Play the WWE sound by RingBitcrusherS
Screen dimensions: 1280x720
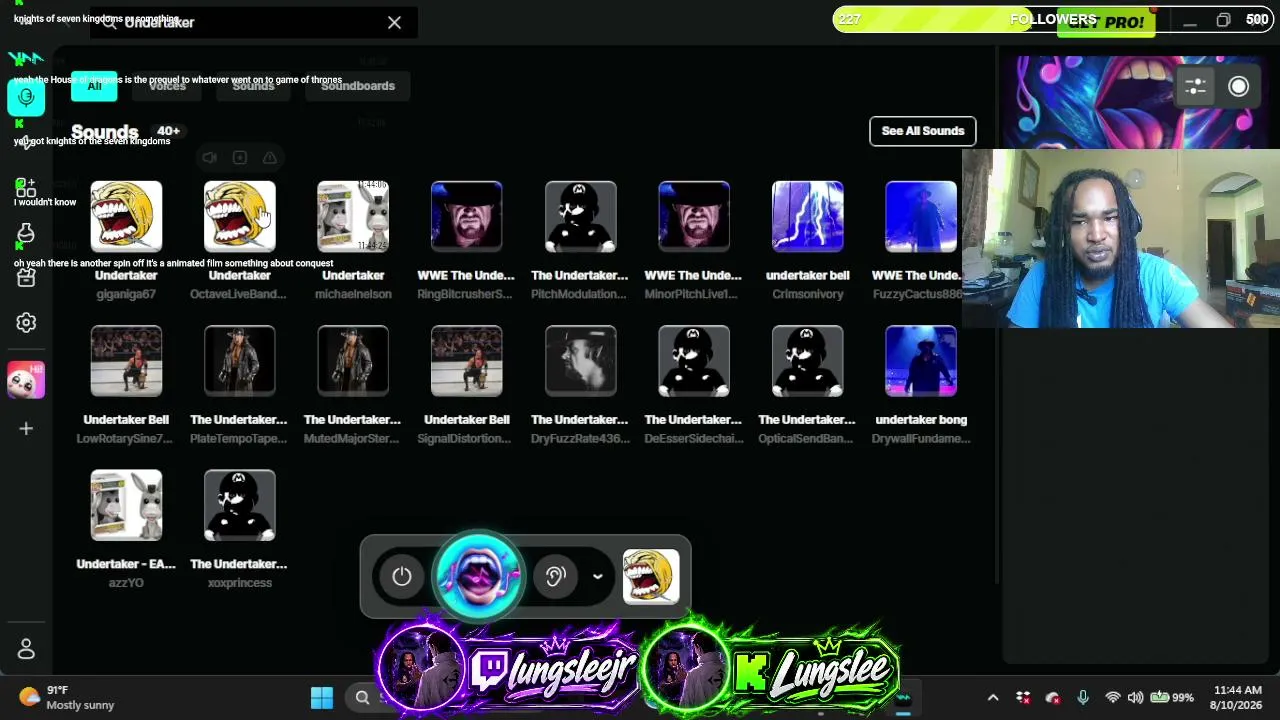pyautogui.click(x=467, y=217)
